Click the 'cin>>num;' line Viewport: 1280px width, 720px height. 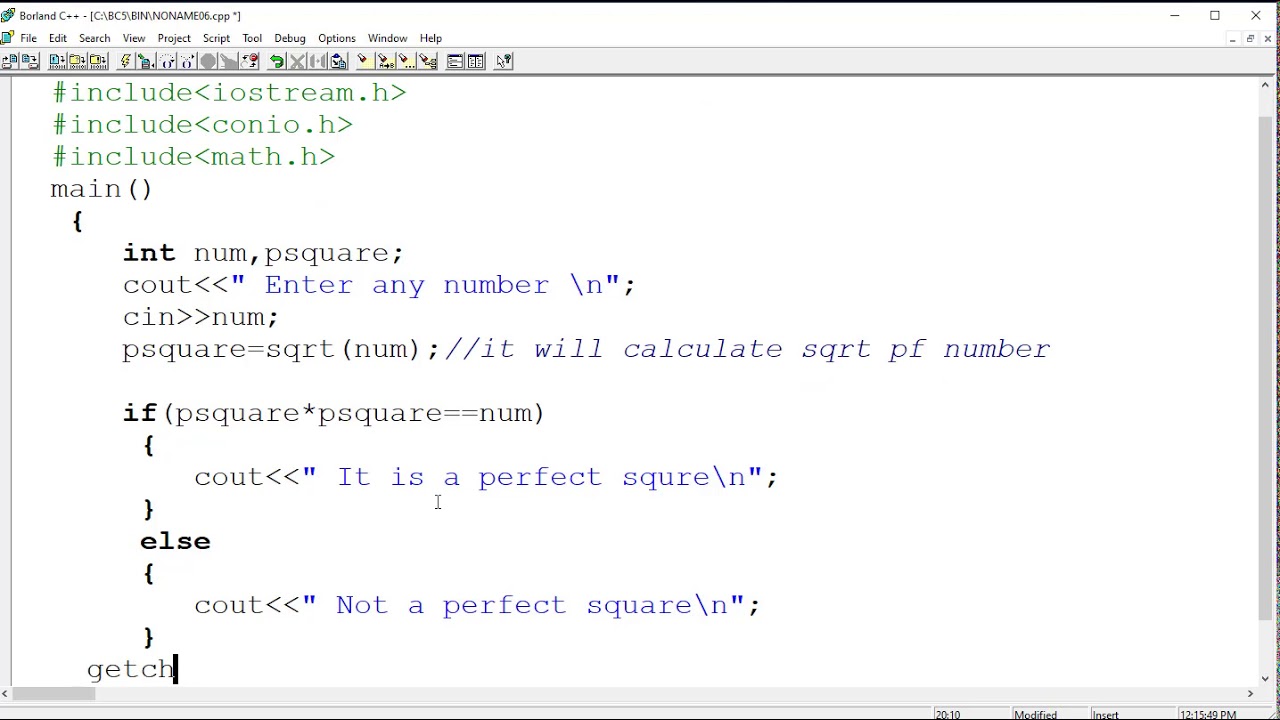tap(200, 317)
